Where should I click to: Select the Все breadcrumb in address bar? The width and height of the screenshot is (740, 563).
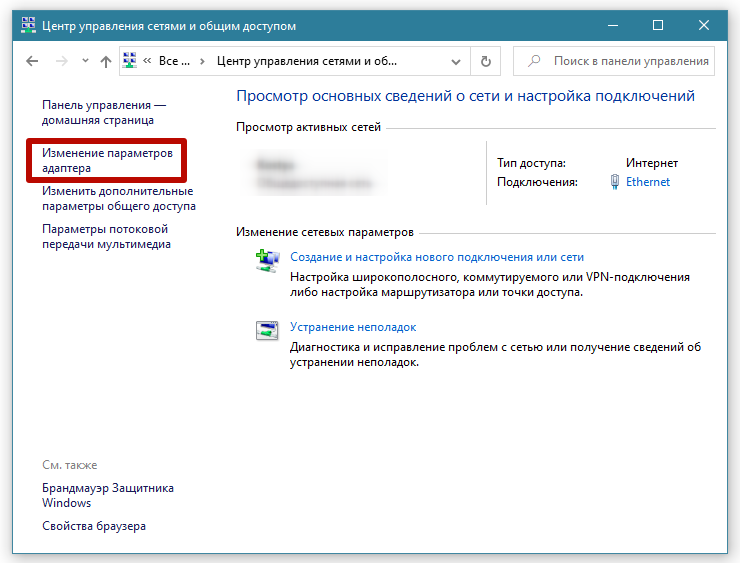click(x=173, y=61)
